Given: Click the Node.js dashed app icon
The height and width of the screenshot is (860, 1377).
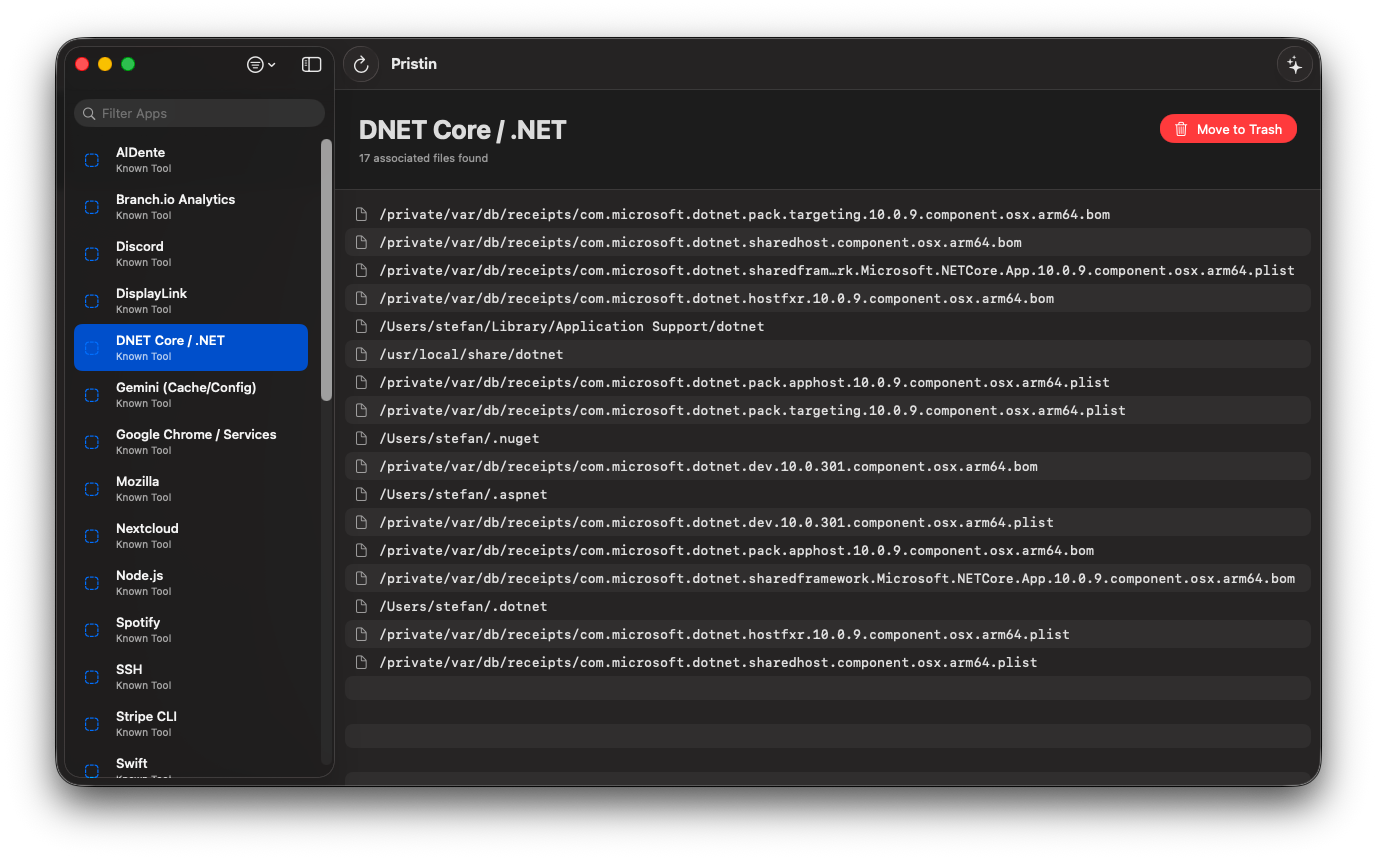Looking at the screenshot, I should coord(92,583).
